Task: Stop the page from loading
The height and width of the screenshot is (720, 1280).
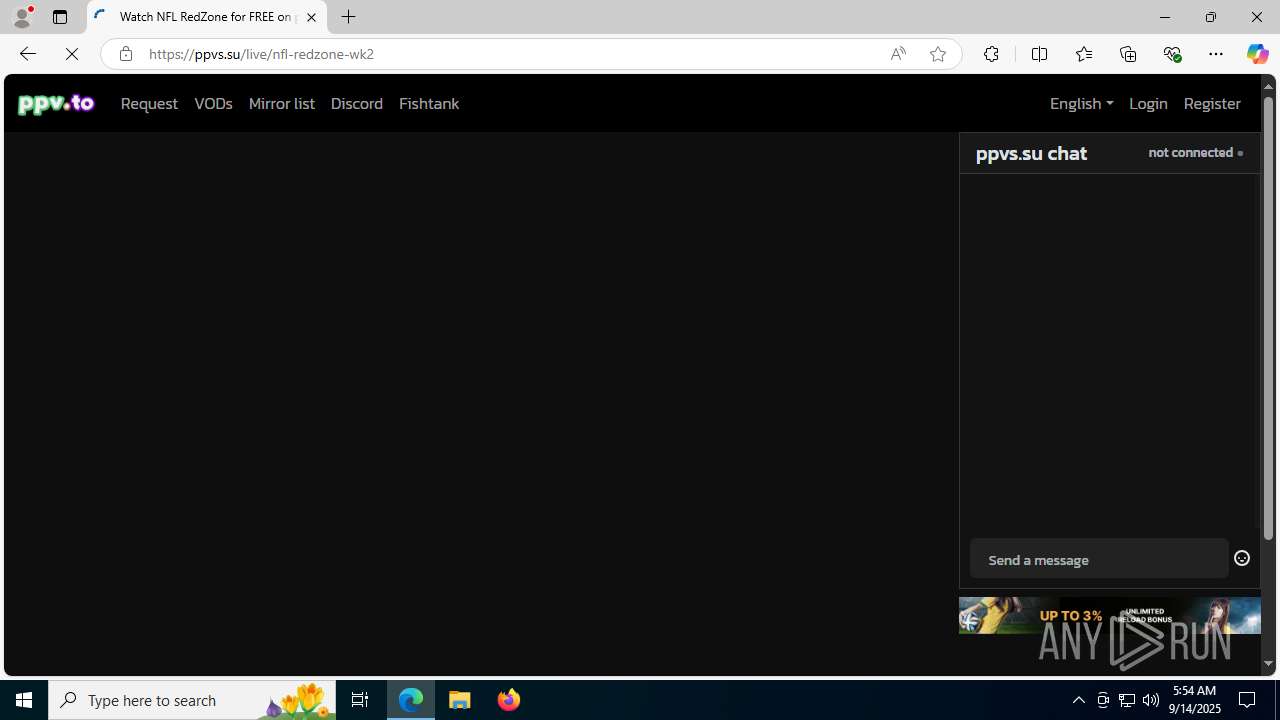Action: tap(72, 54)
